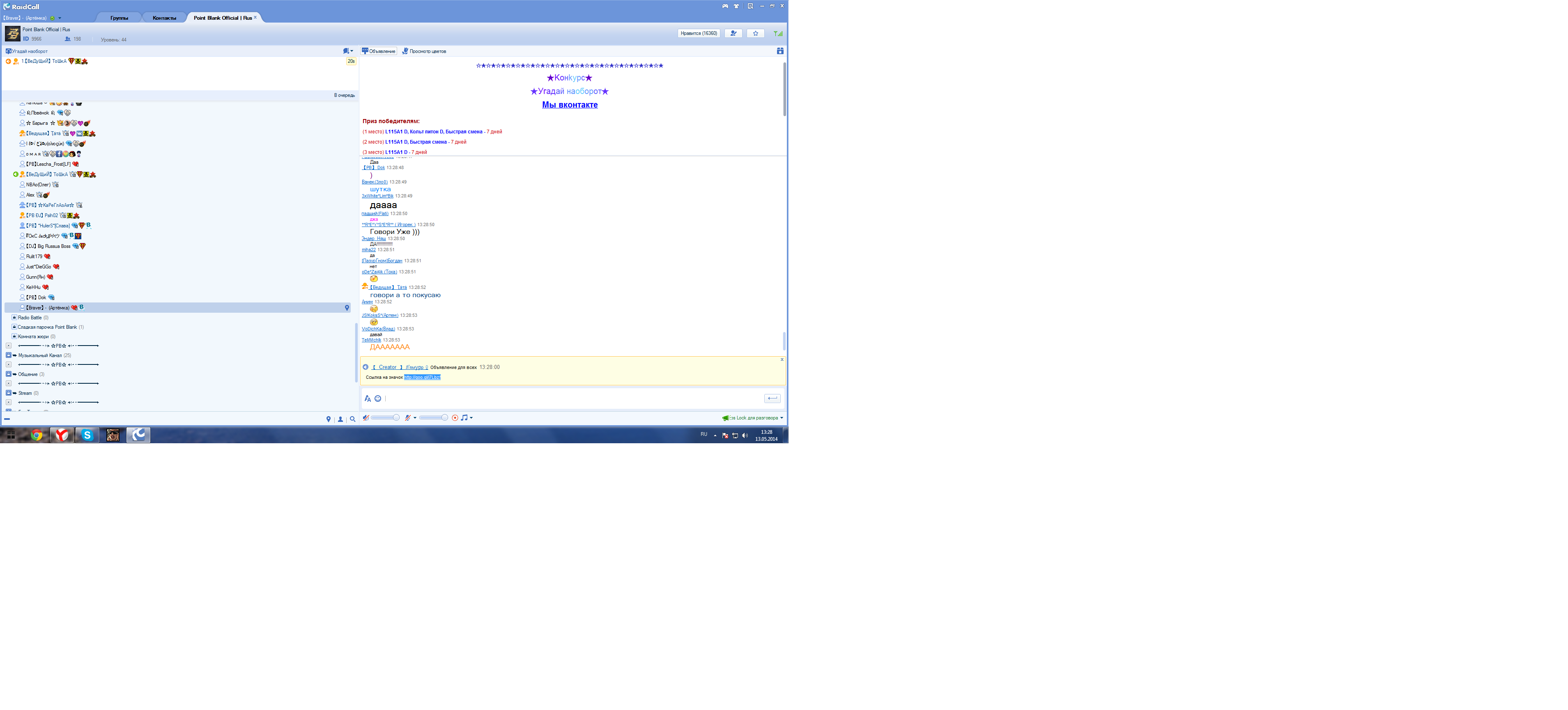Open the TeMMchIk username link in chat
This screenshot has width=1568, height=710.
pos(371,340)
